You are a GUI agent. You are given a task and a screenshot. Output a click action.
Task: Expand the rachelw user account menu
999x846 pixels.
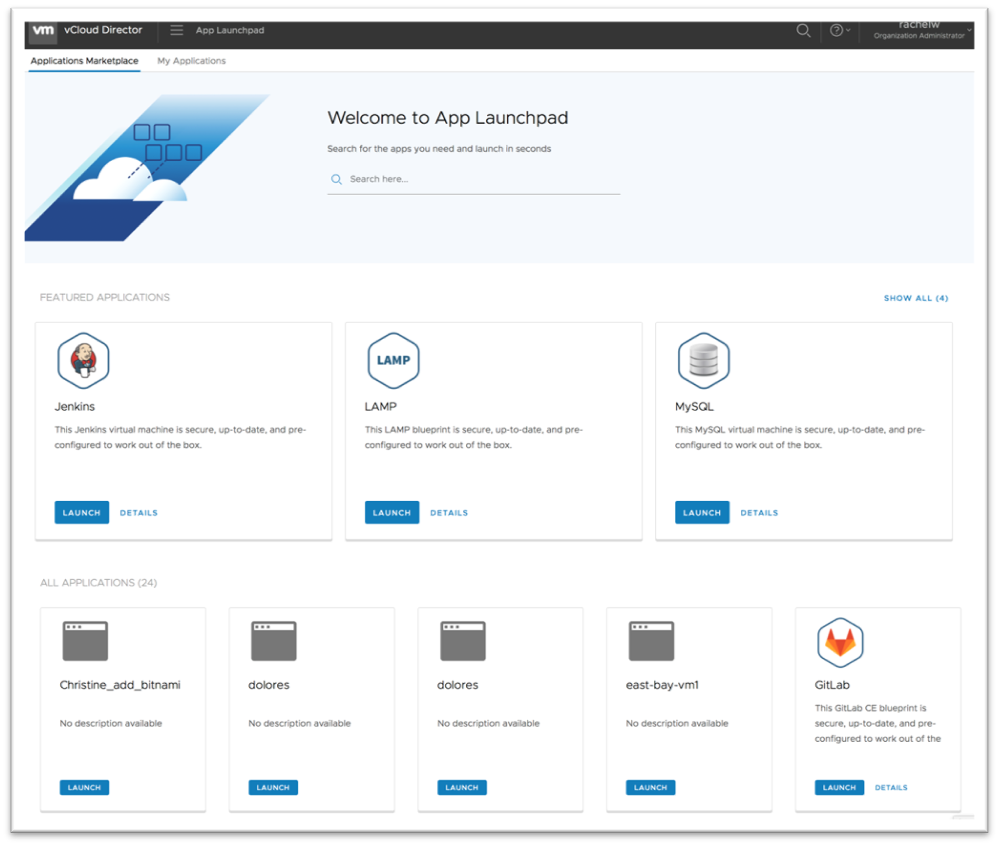pos(922,30)
